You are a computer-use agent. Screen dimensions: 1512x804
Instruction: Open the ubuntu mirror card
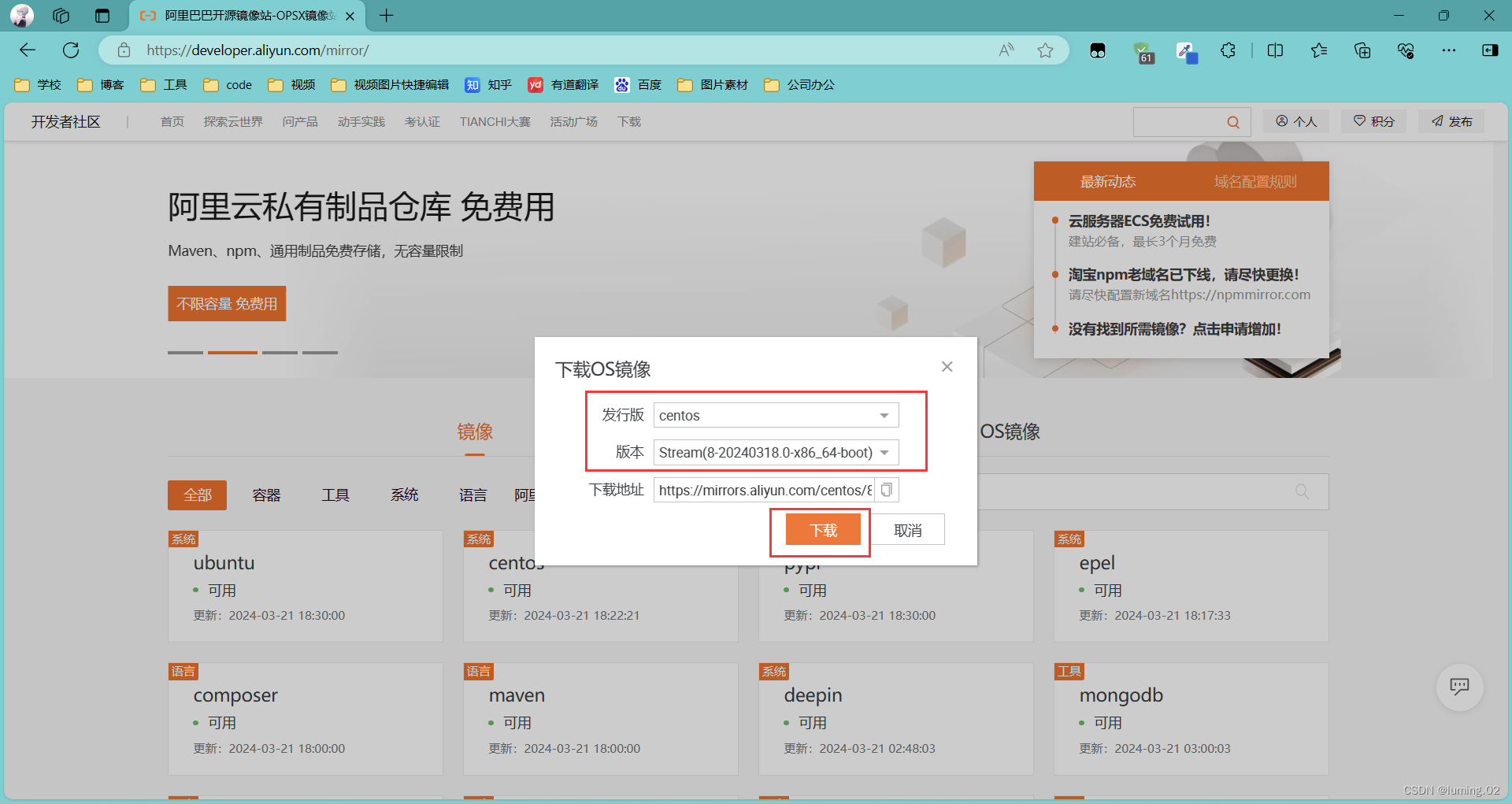(305, 587)
